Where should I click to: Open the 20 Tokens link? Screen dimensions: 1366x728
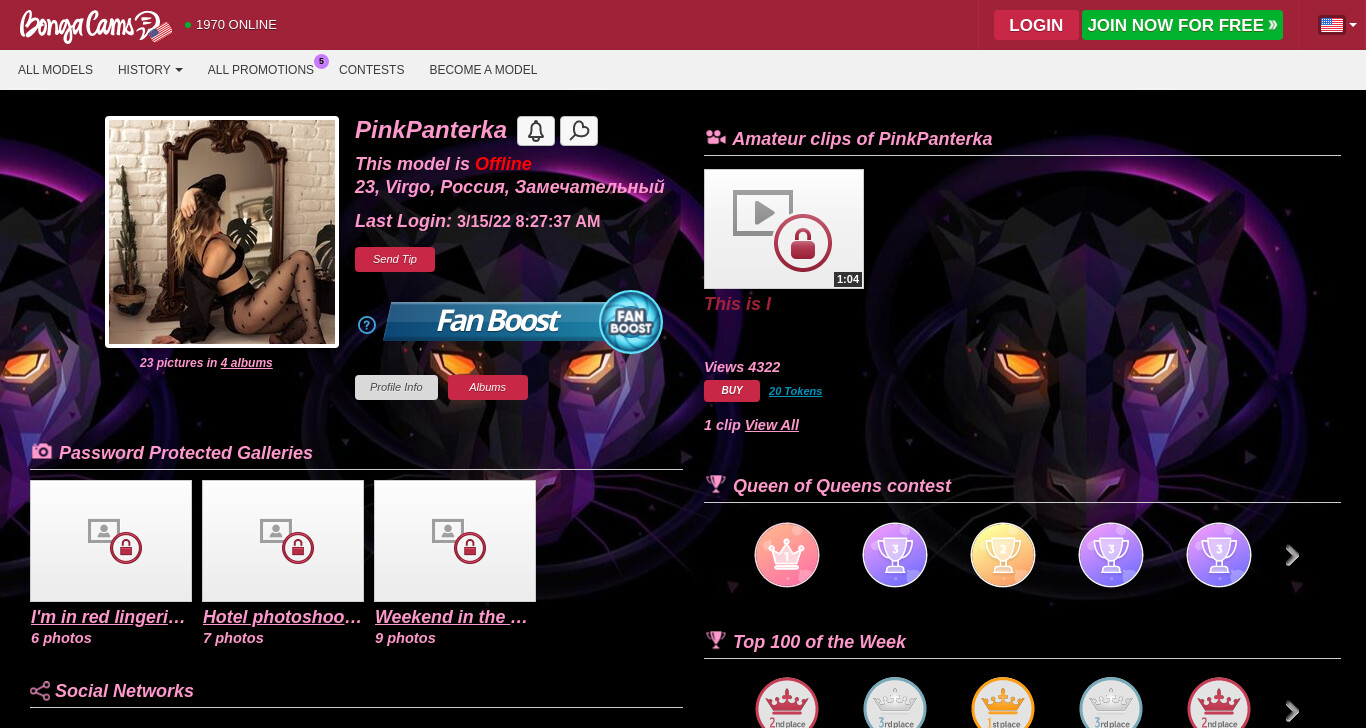tap(795, 391)
